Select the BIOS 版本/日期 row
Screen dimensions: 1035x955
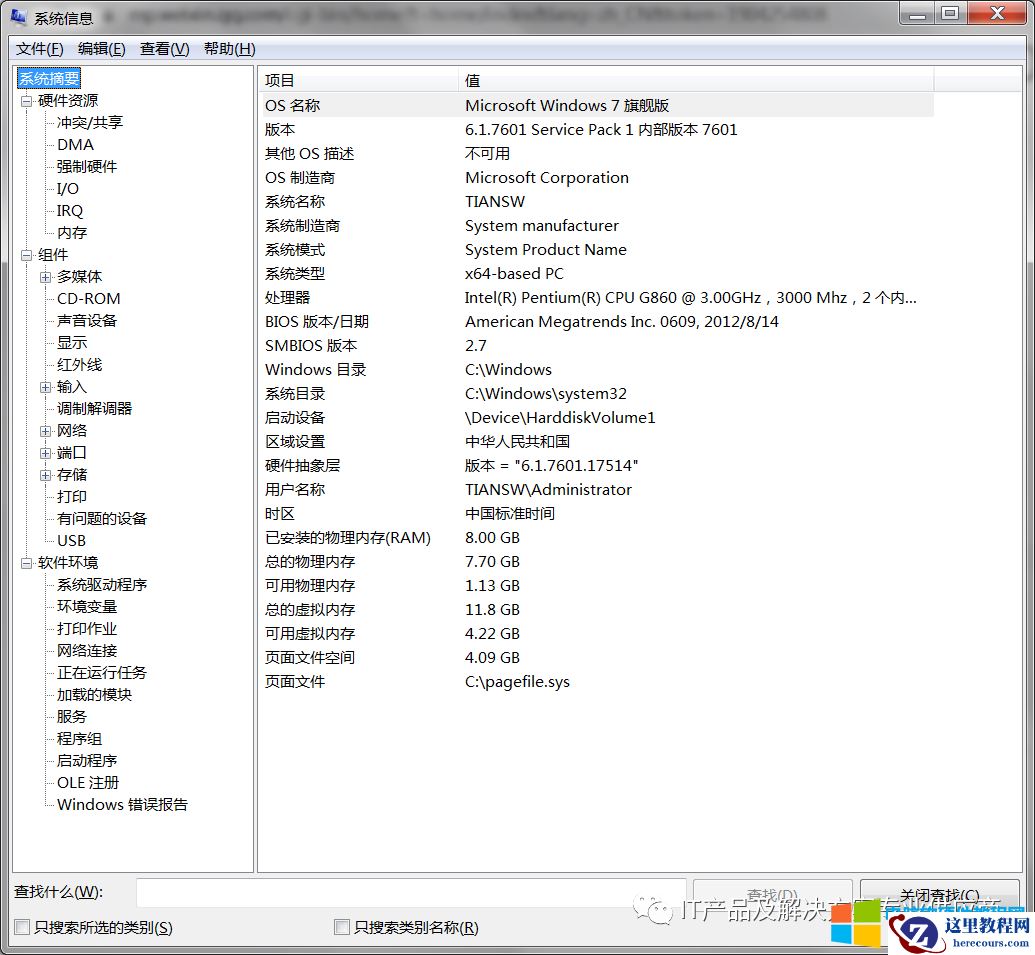[597, 321]
